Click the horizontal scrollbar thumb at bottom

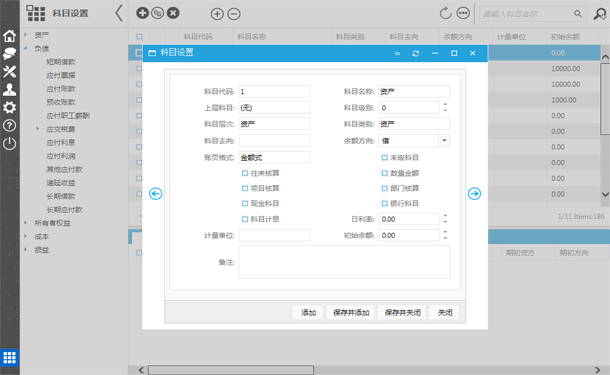(x=231, y=370)
